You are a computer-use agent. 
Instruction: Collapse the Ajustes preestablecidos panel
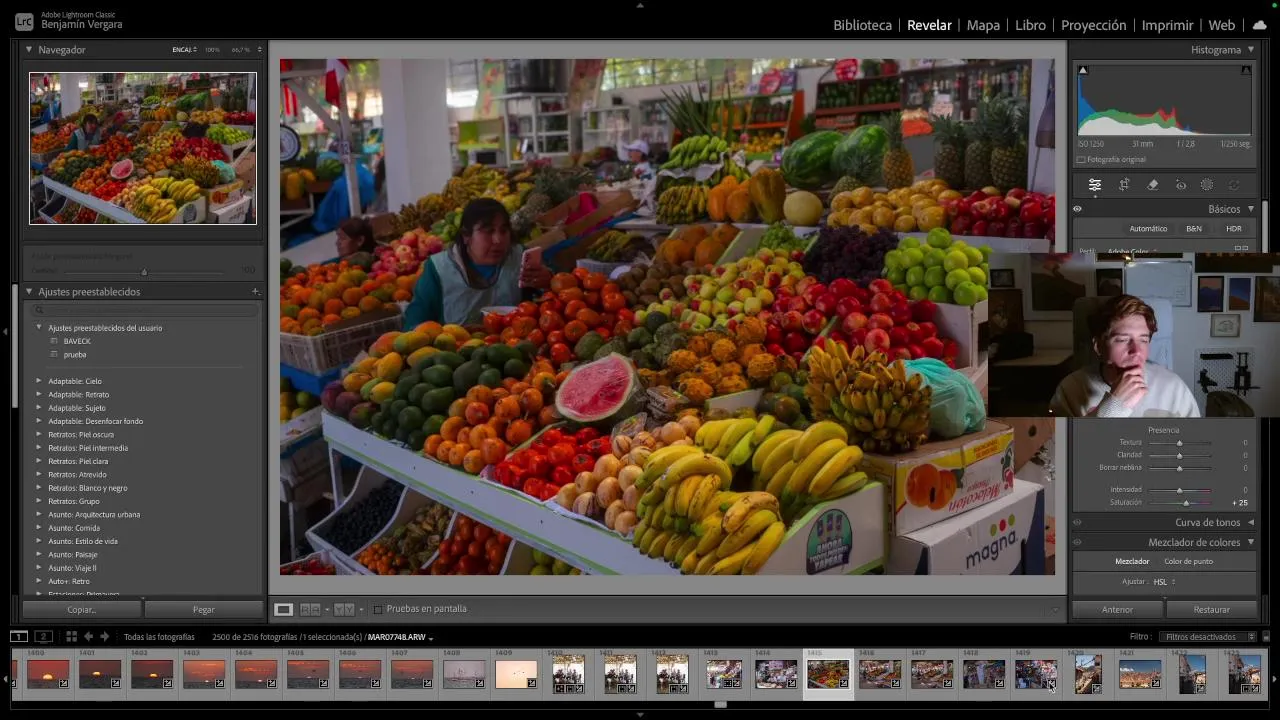click(29, 292)
